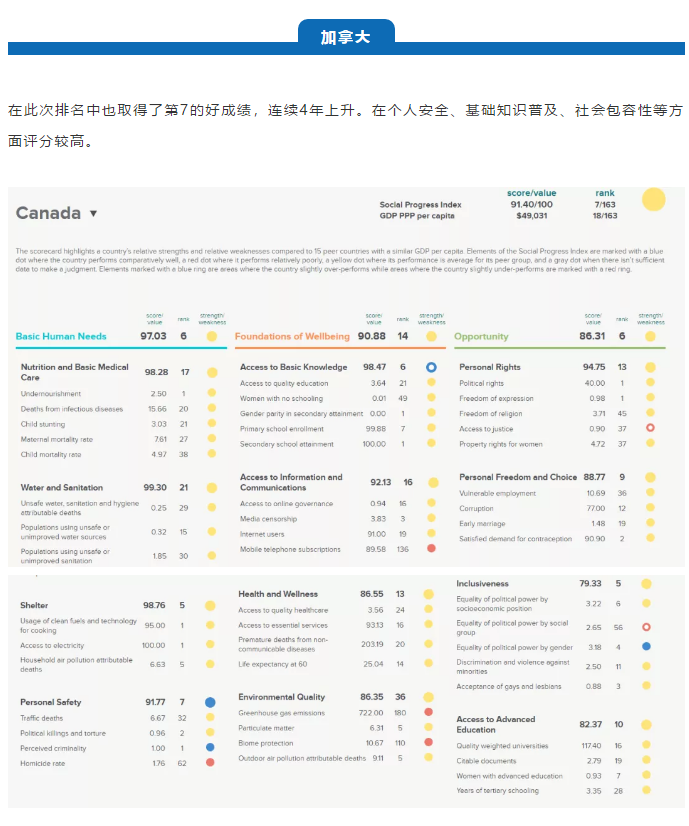Click the Undernourishment row label
The image size is (689, 826).
pos(51,394)
